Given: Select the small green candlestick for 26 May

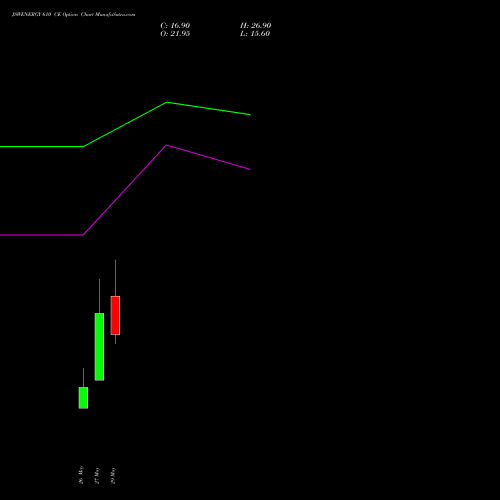Looking at the screenshot, I should (x=83, y=398).
